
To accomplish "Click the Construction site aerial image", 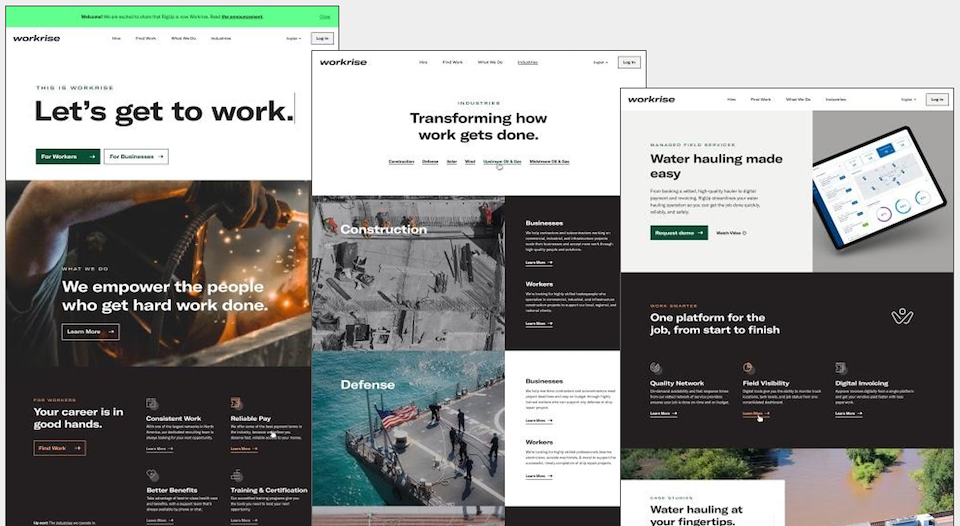I will 408,273.
